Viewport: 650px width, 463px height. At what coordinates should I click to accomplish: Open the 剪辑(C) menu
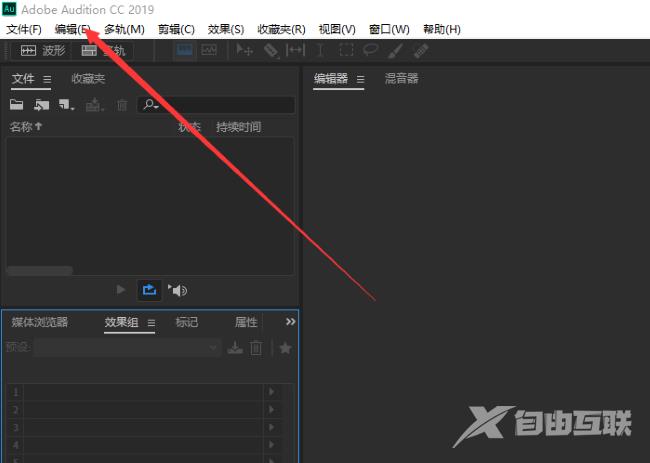tap(176, 29)
